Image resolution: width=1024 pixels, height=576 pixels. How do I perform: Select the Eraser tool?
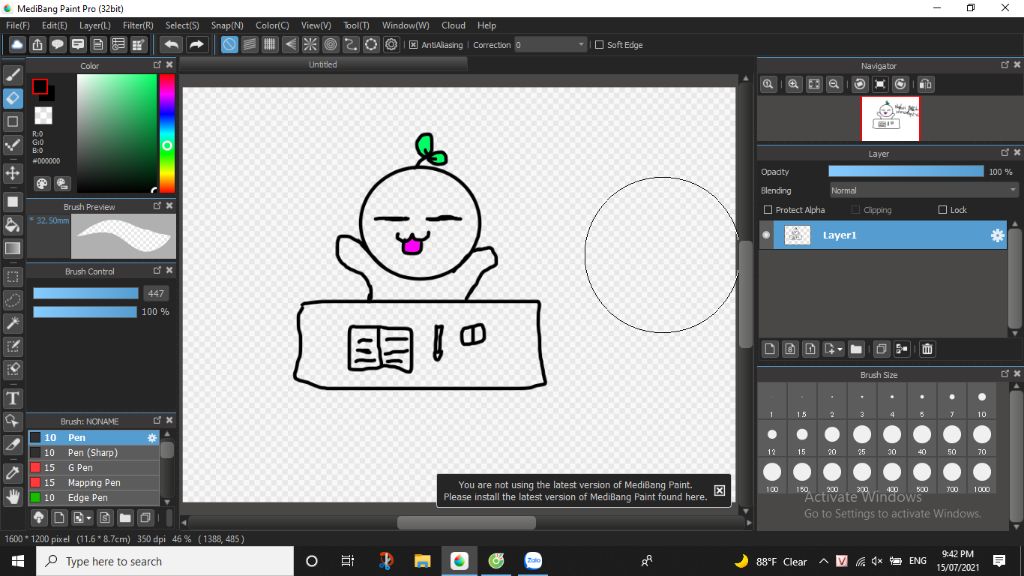[12, 99]
